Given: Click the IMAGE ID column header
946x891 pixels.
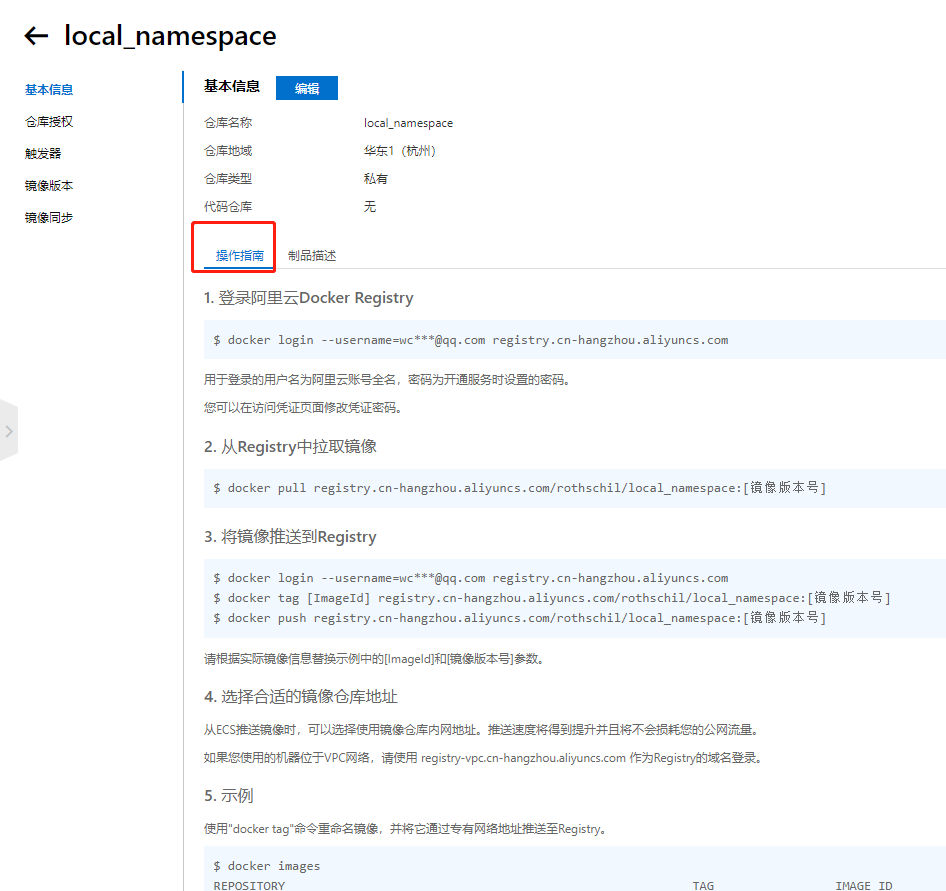Looking at the screenshot, I should (864, 886).
